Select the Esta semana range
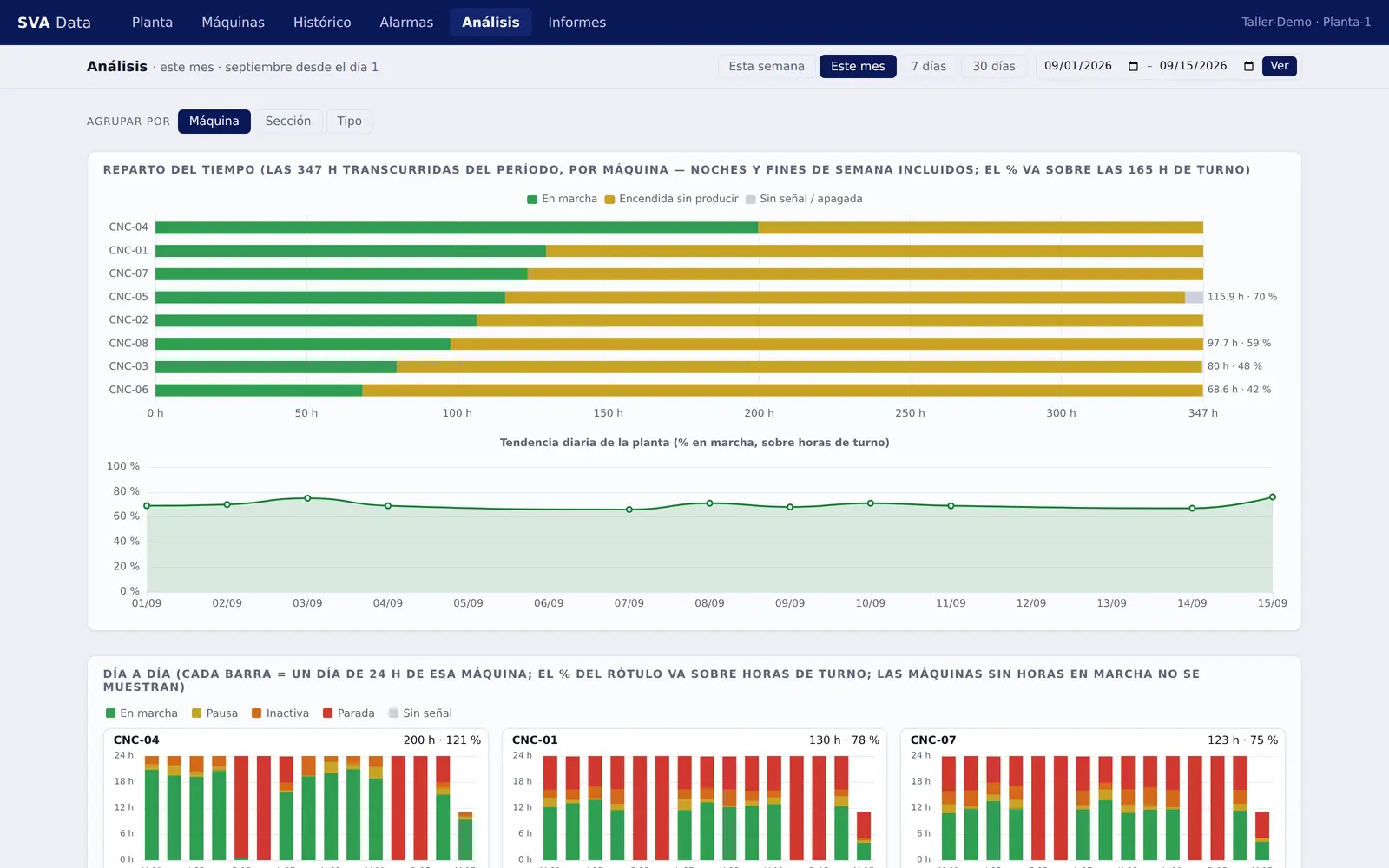The width and height of the screenshot is (1389, 868). click(x=767, y=66)
